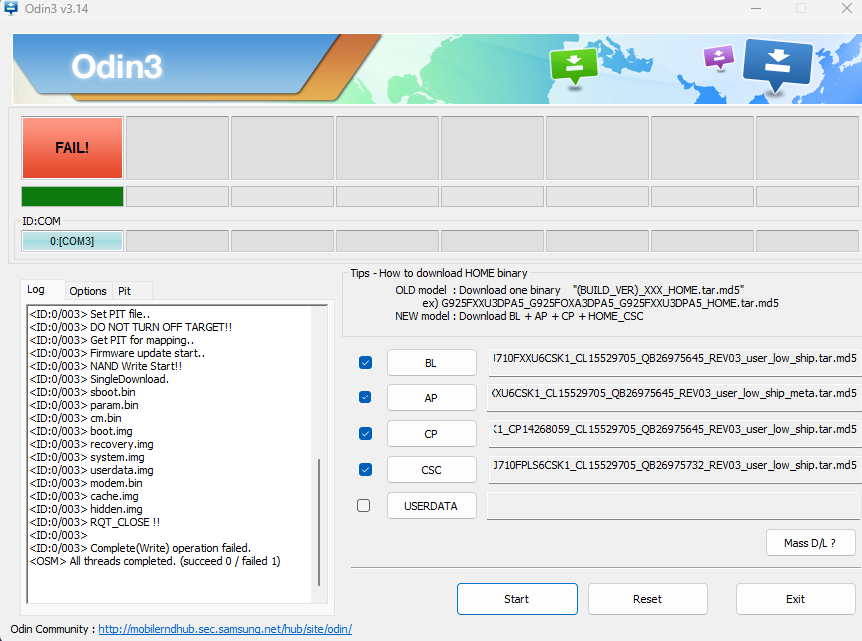
Task: Click the Mass D/L ? button
Action: click(x=810, y=543)
